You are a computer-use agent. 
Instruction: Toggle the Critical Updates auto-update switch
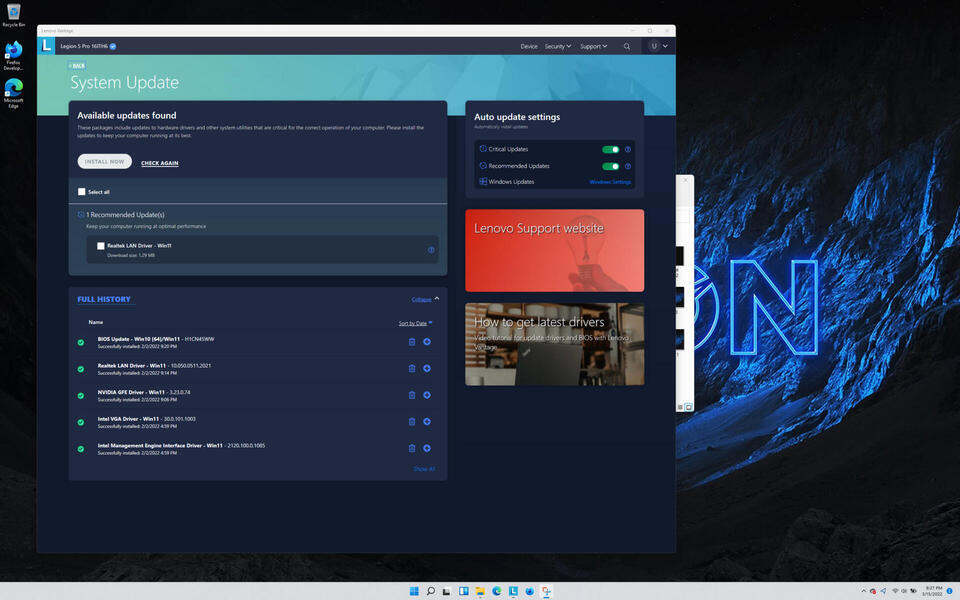point(610,149)
